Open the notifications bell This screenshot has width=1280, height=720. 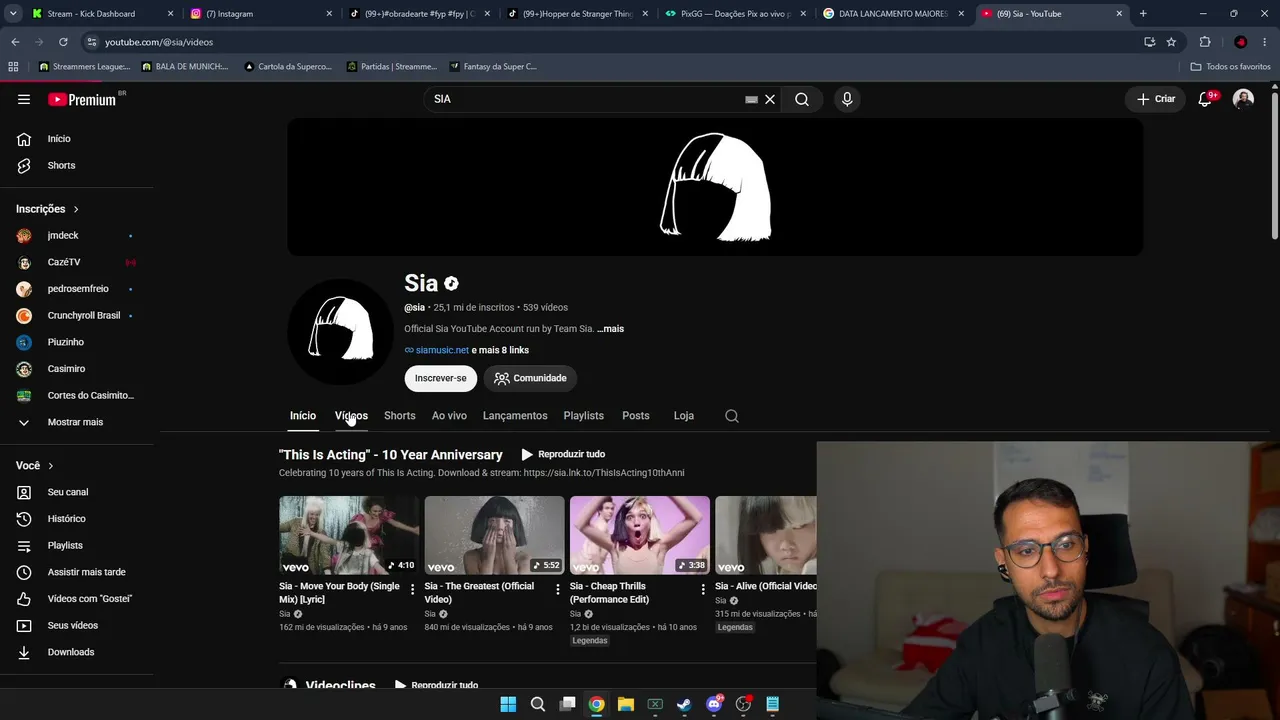tap(1206, 99)
